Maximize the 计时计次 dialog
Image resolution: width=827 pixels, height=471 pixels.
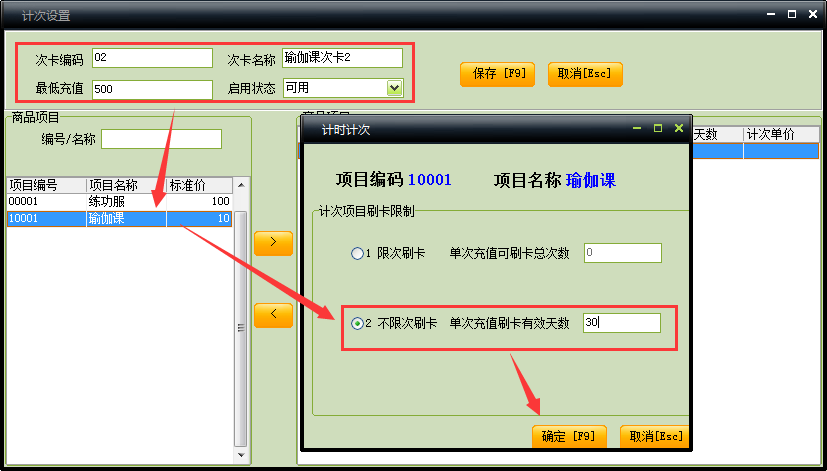[x=658, y=128]
